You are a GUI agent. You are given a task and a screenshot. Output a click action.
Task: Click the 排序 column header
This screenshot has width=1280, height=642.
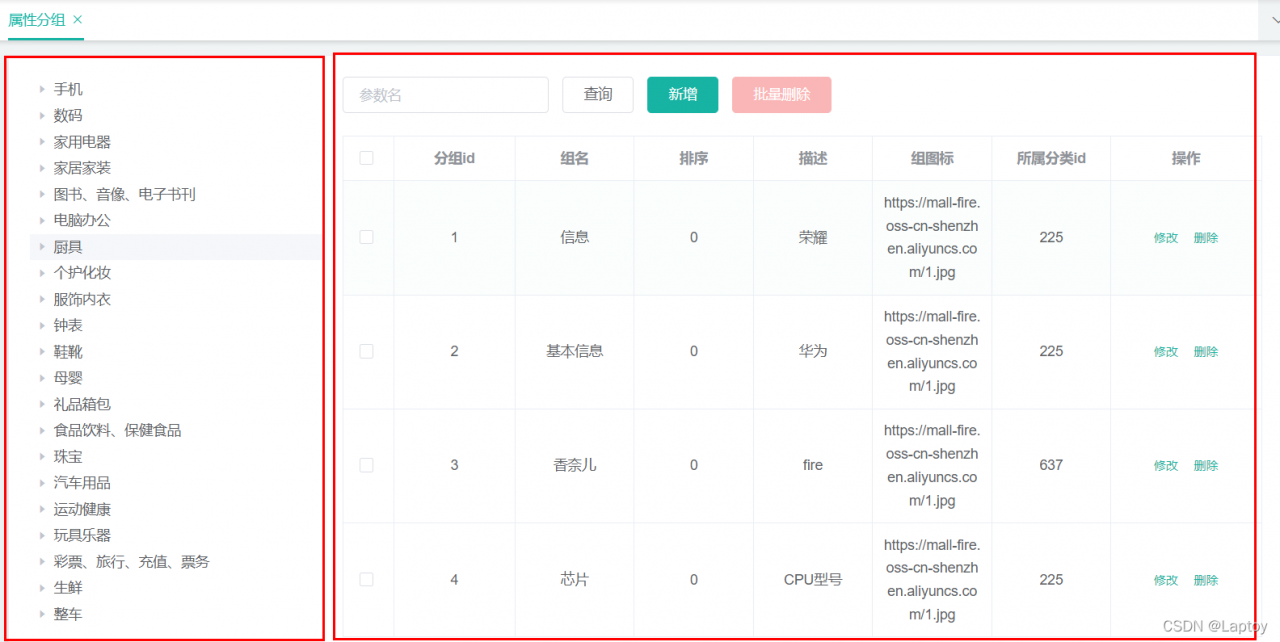click(x=694, y=158)
